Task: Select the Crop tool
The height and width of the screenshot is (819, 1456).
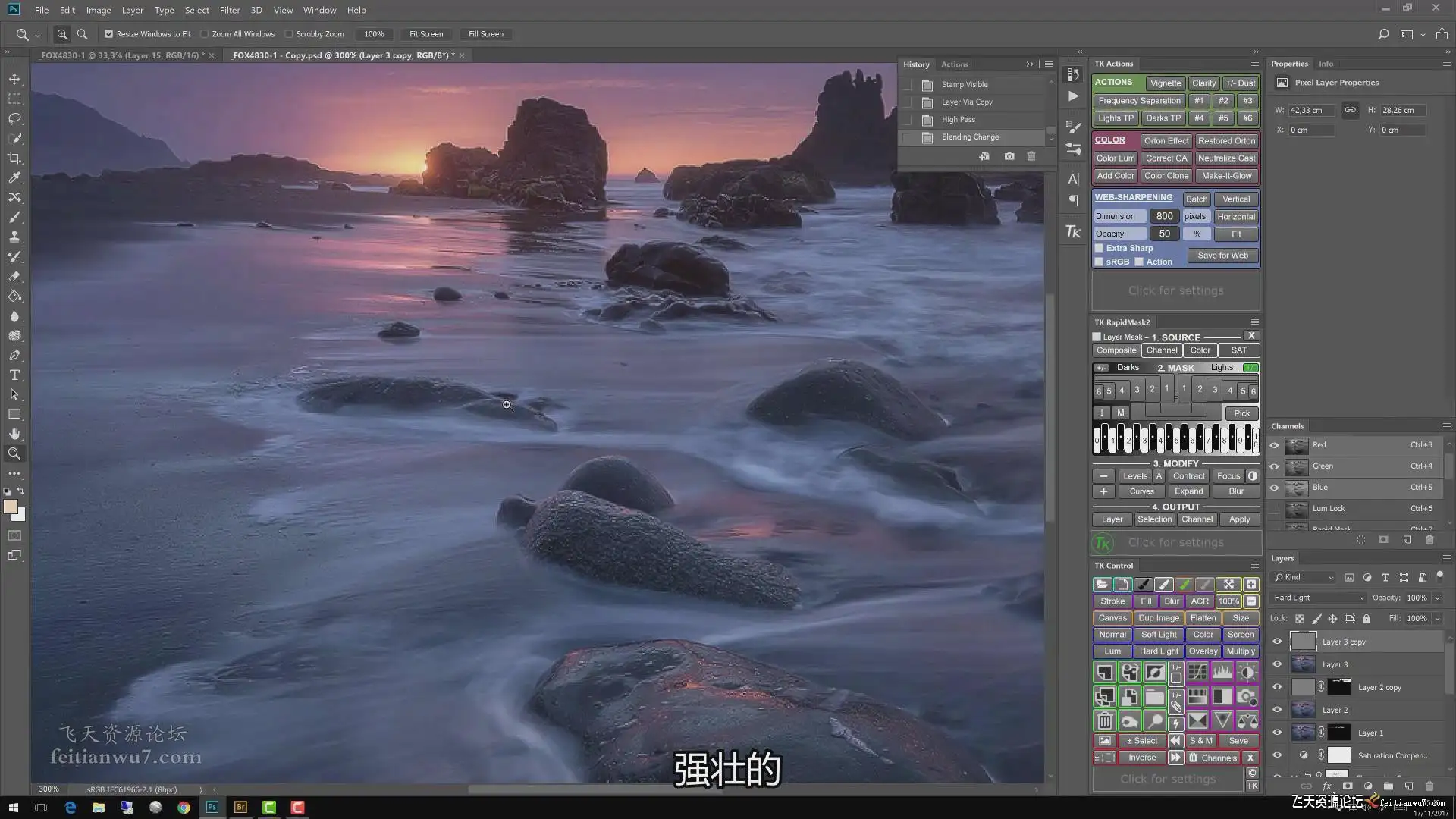Action: [14, 158]
